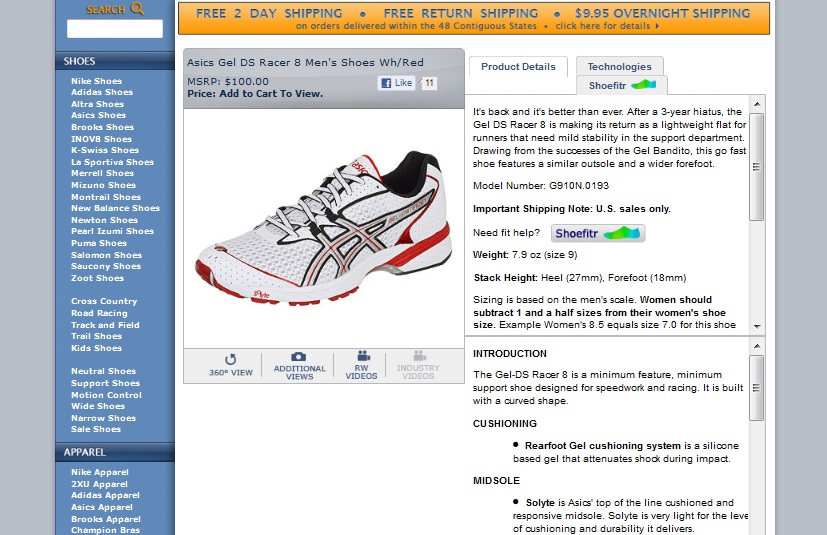Click the free shipping details banner
827x535 pixels.
(x=474, y=18)
